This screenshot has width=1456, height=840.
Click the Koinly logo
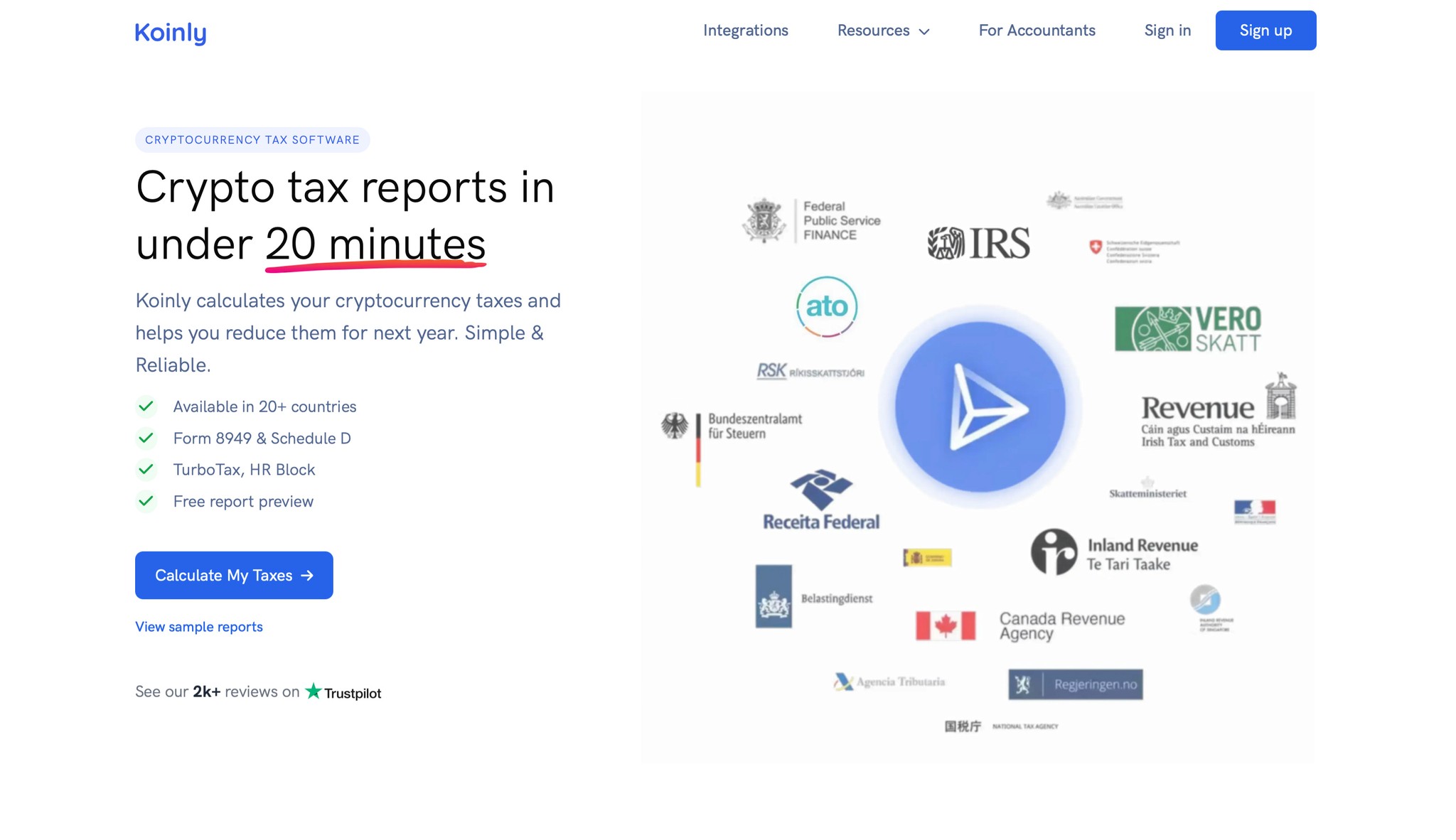point(170,32)
